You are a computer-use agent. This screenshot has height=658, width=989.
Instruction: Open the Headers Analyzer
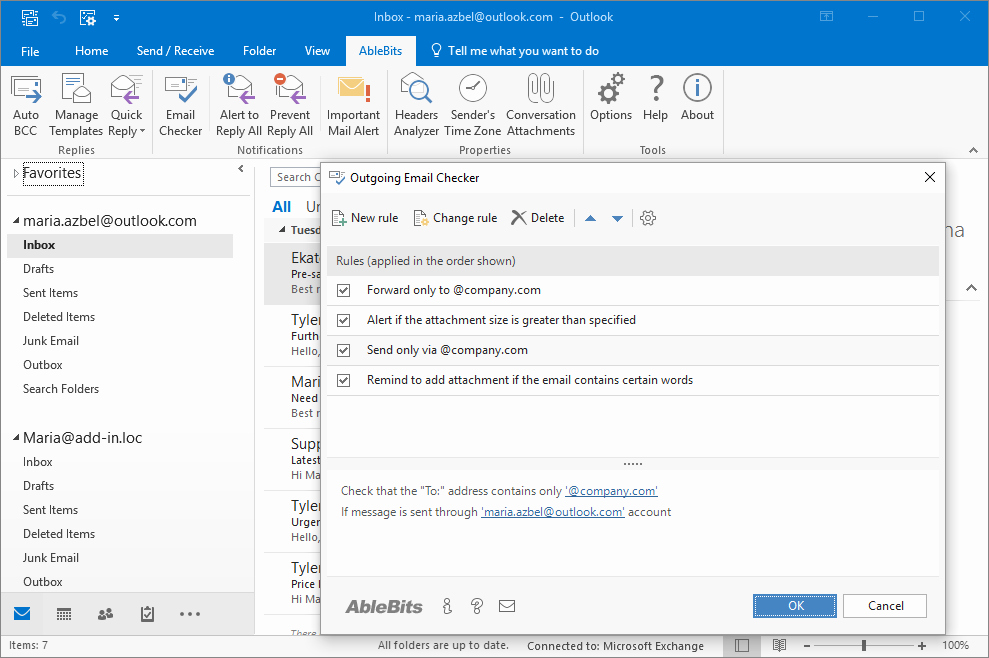click(x=416, y=105)
